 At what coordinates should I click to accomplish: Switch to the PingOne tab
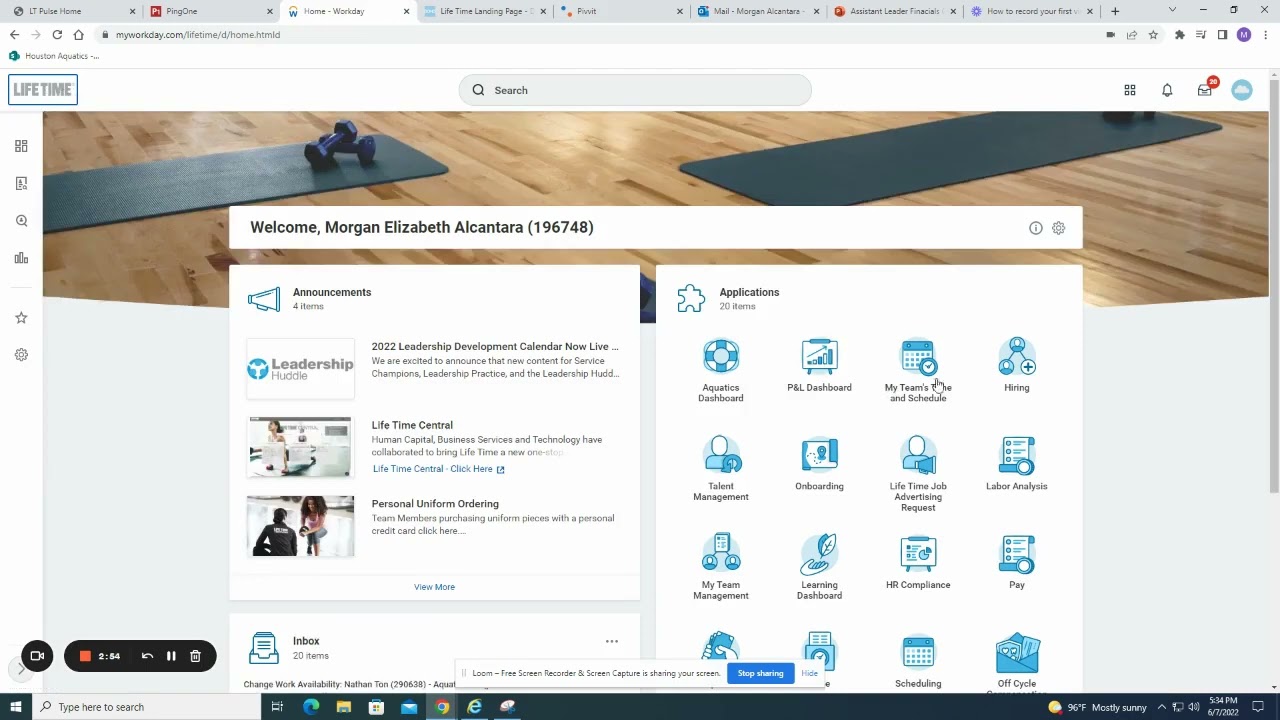[x=211, y=11]
